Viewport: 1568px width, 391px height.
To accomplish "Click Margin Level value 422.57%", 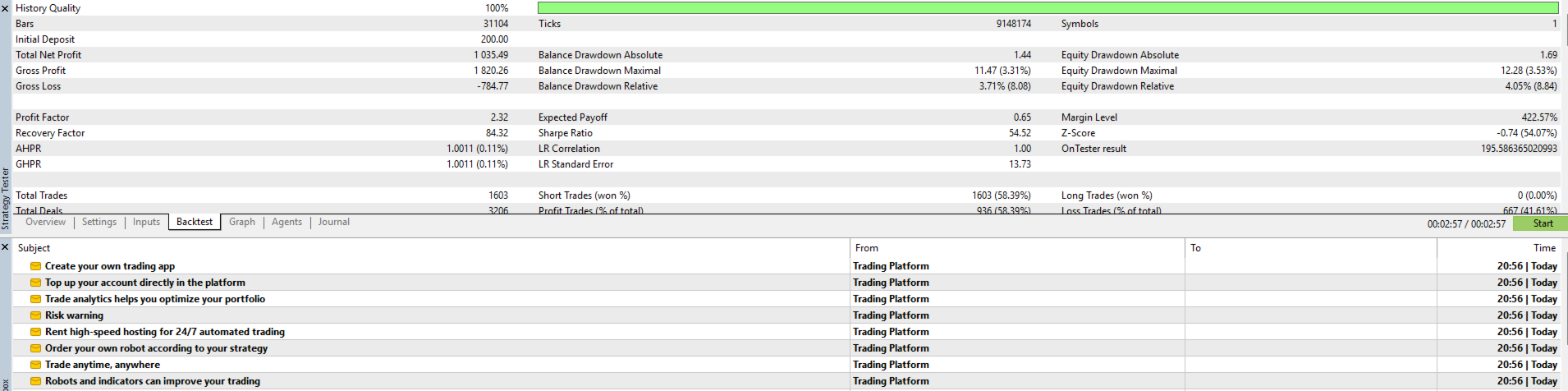I will tap(1539, 117).
